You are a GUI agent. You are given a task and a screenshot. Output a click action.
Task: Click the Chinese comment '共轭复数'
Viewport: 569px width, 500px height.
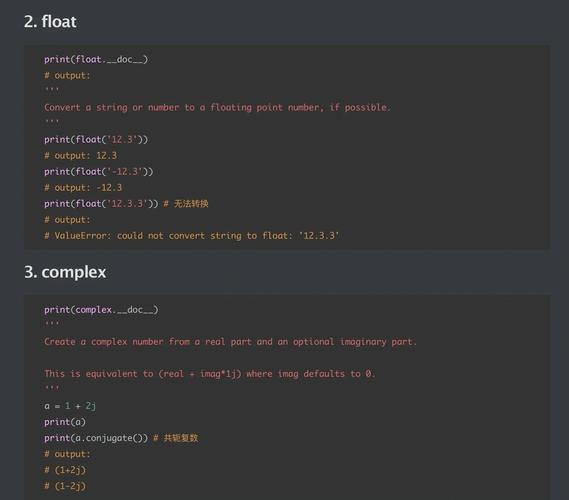(x=181, y=438)
